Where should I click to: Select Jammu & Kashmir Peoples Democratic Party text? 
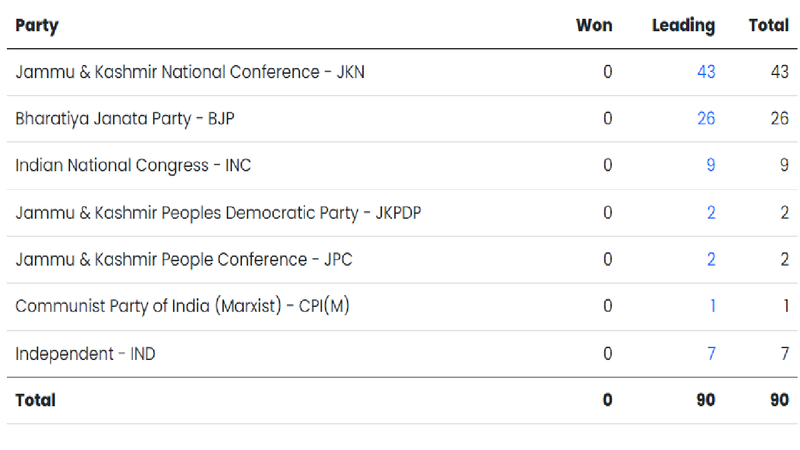218,212
